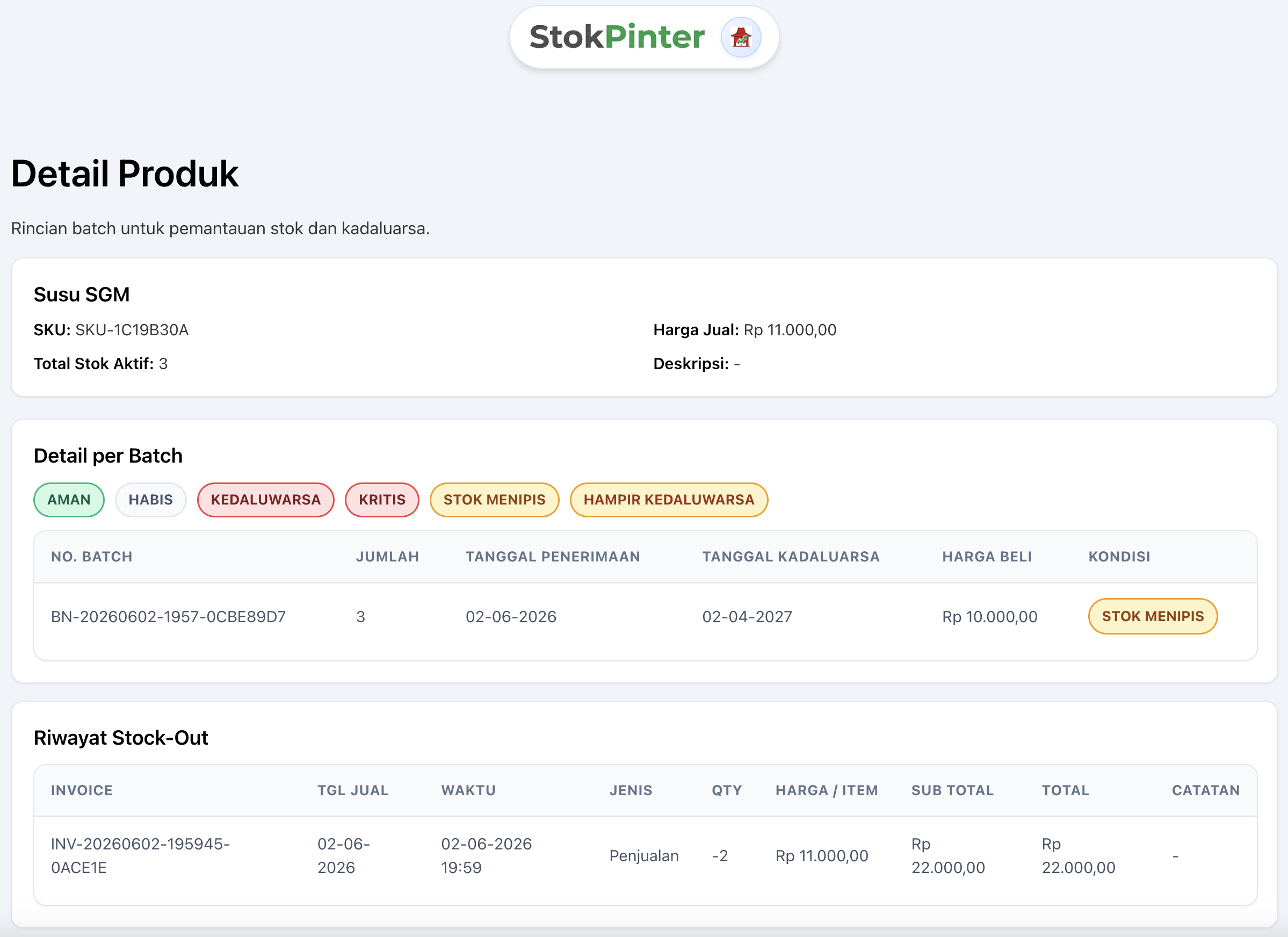Click the TANGGAL KADALUARSA column header

791,556
